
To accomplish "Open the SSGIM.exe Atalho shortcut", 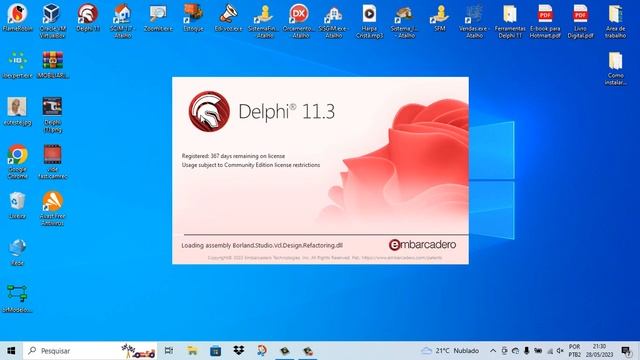I will point(334,20).
